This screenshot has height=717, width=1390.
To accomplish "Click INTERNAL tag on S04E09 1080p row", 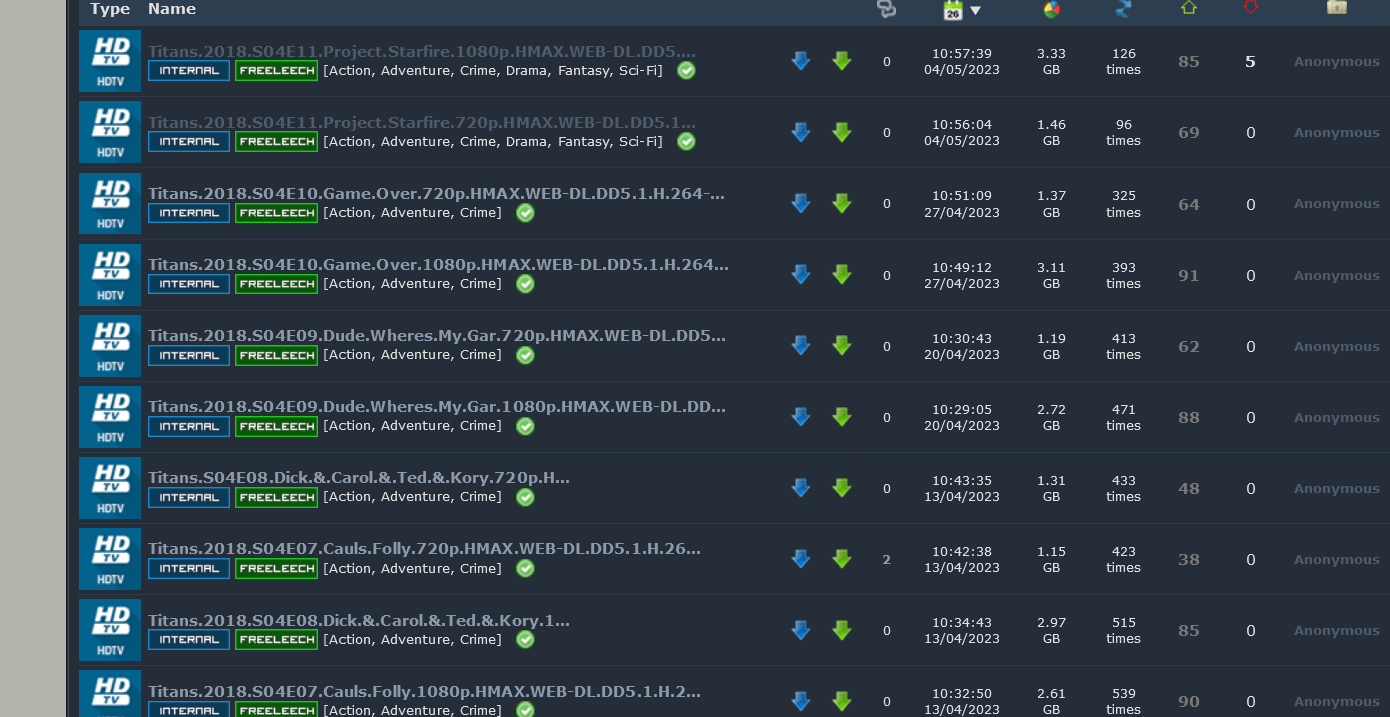I will click(189, 426).
